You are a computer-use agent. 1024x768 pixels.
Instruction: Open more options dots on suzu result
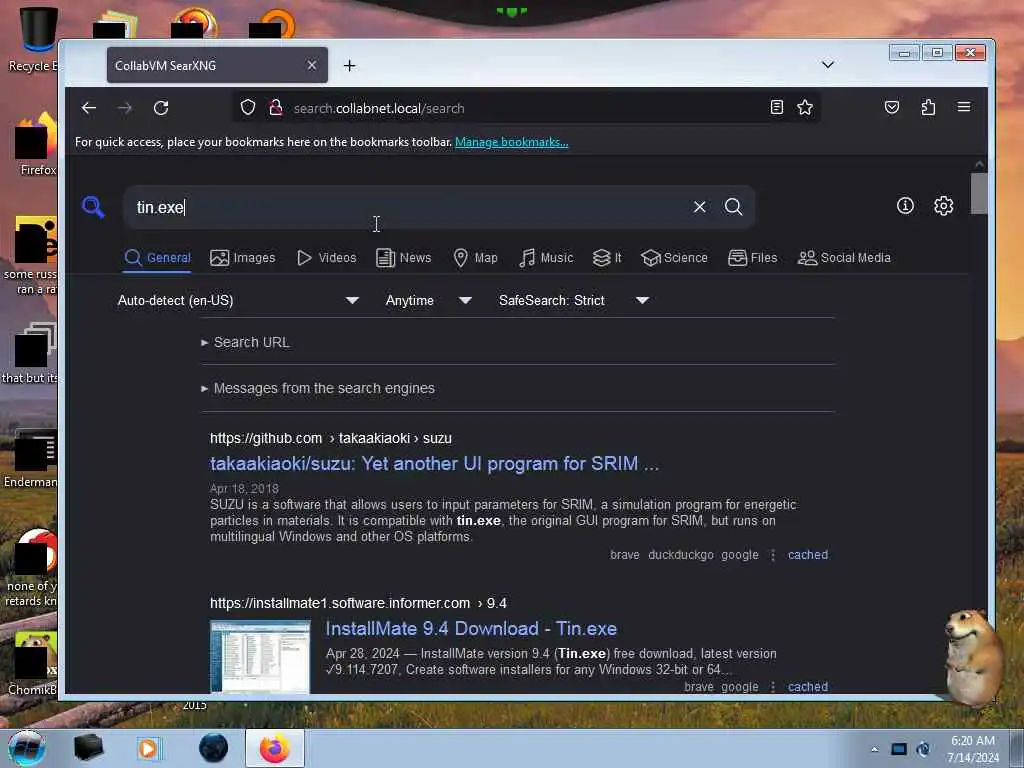773,554
